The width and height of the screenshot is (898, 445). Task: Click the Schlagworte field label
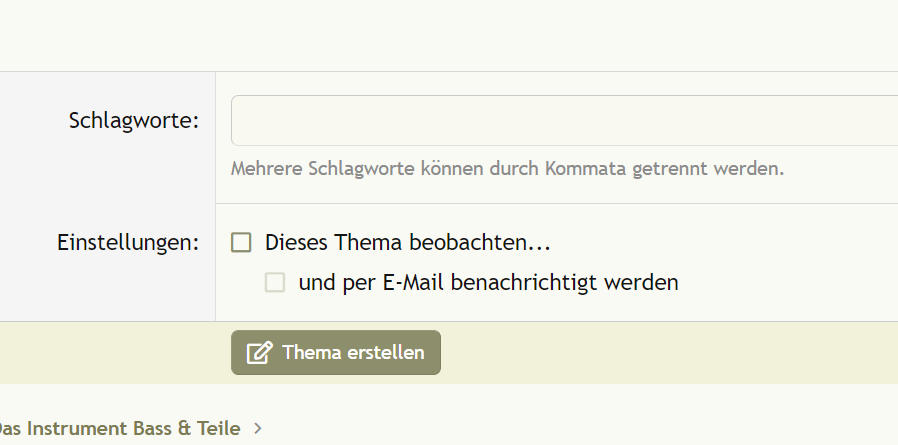[134, 121]
